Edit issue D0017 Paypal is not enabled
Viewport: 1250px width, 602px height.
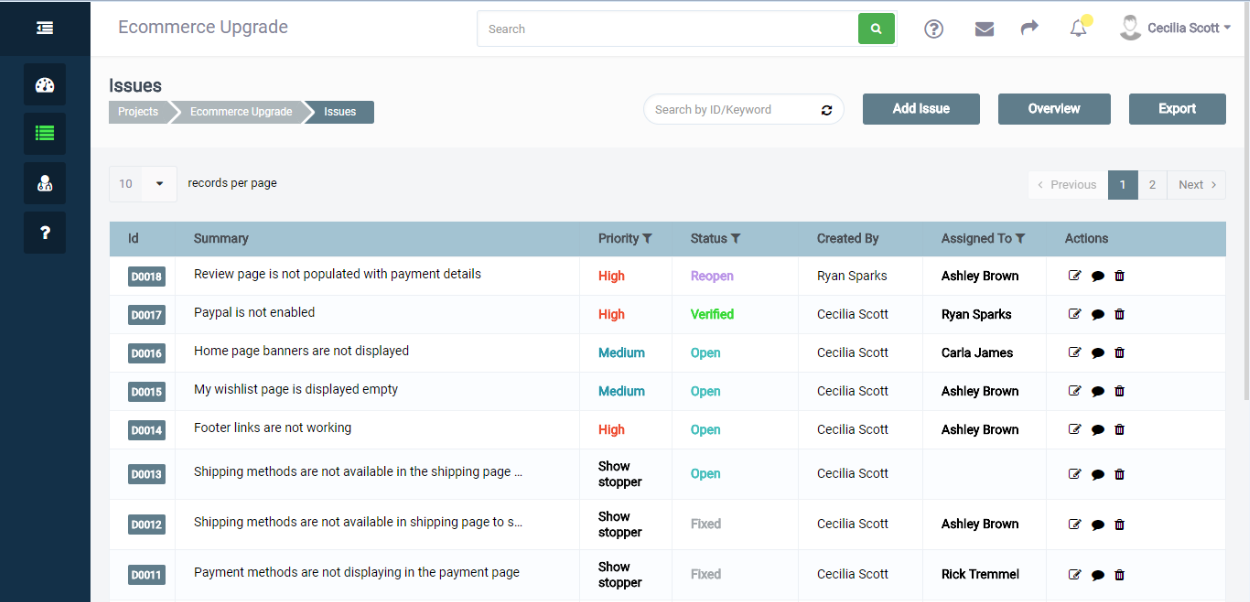(1075, 314)
